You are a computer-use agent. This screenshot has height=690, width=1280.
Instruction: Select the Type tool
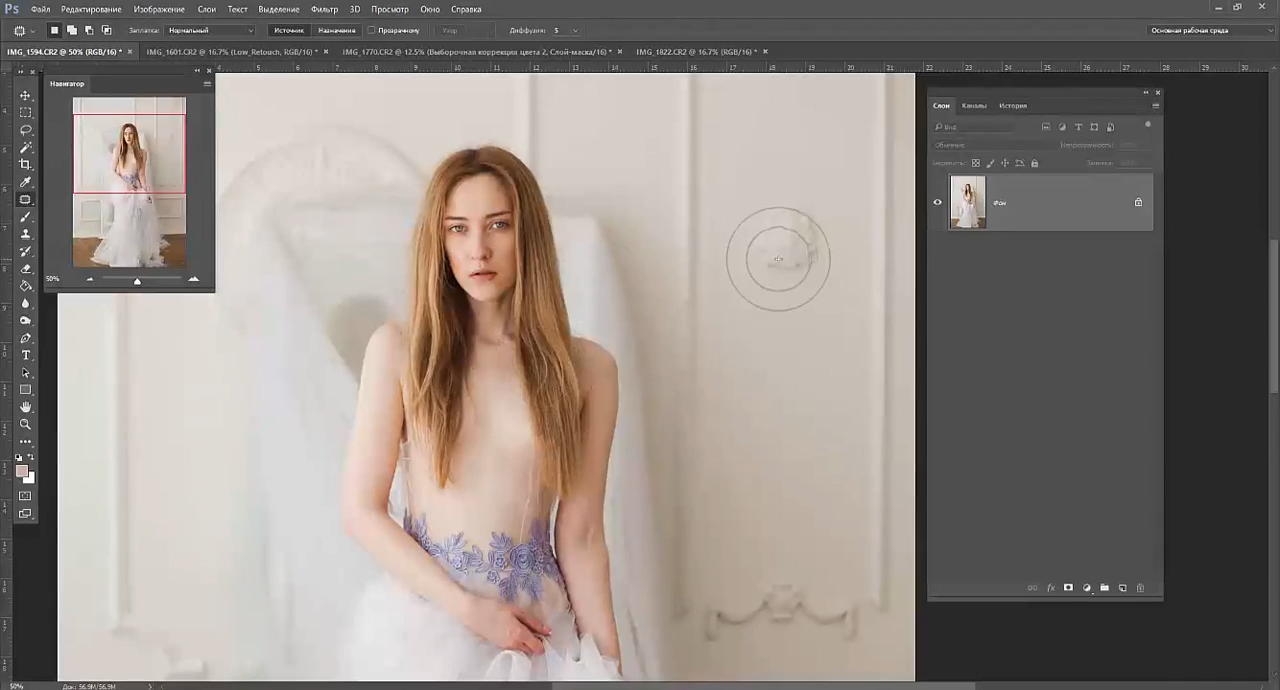click(x=26, y=355)
